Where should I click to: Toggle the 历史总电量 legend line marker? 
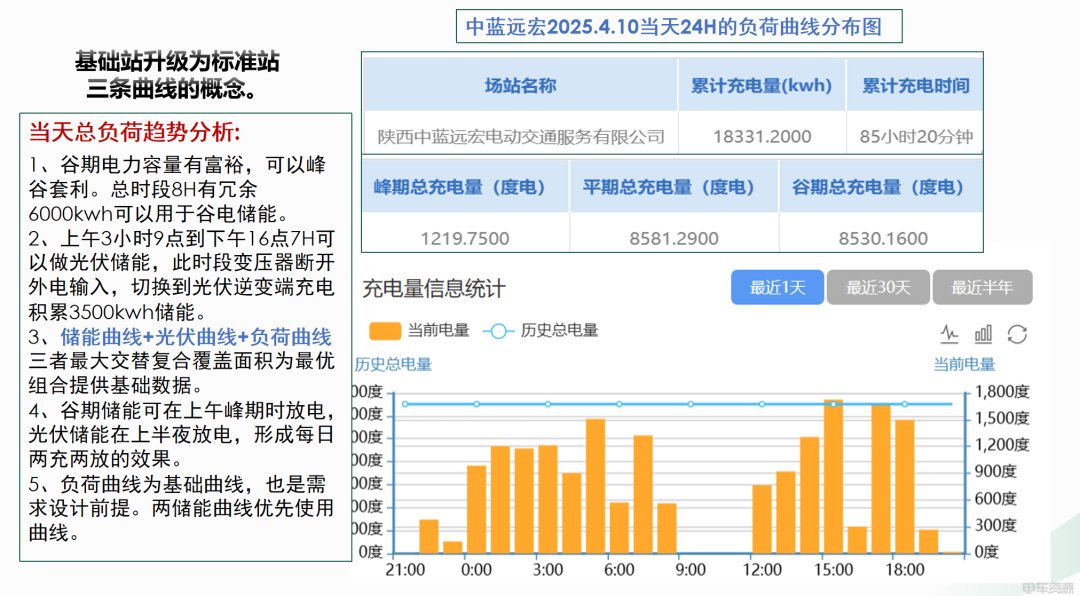(x=498, y=331)
